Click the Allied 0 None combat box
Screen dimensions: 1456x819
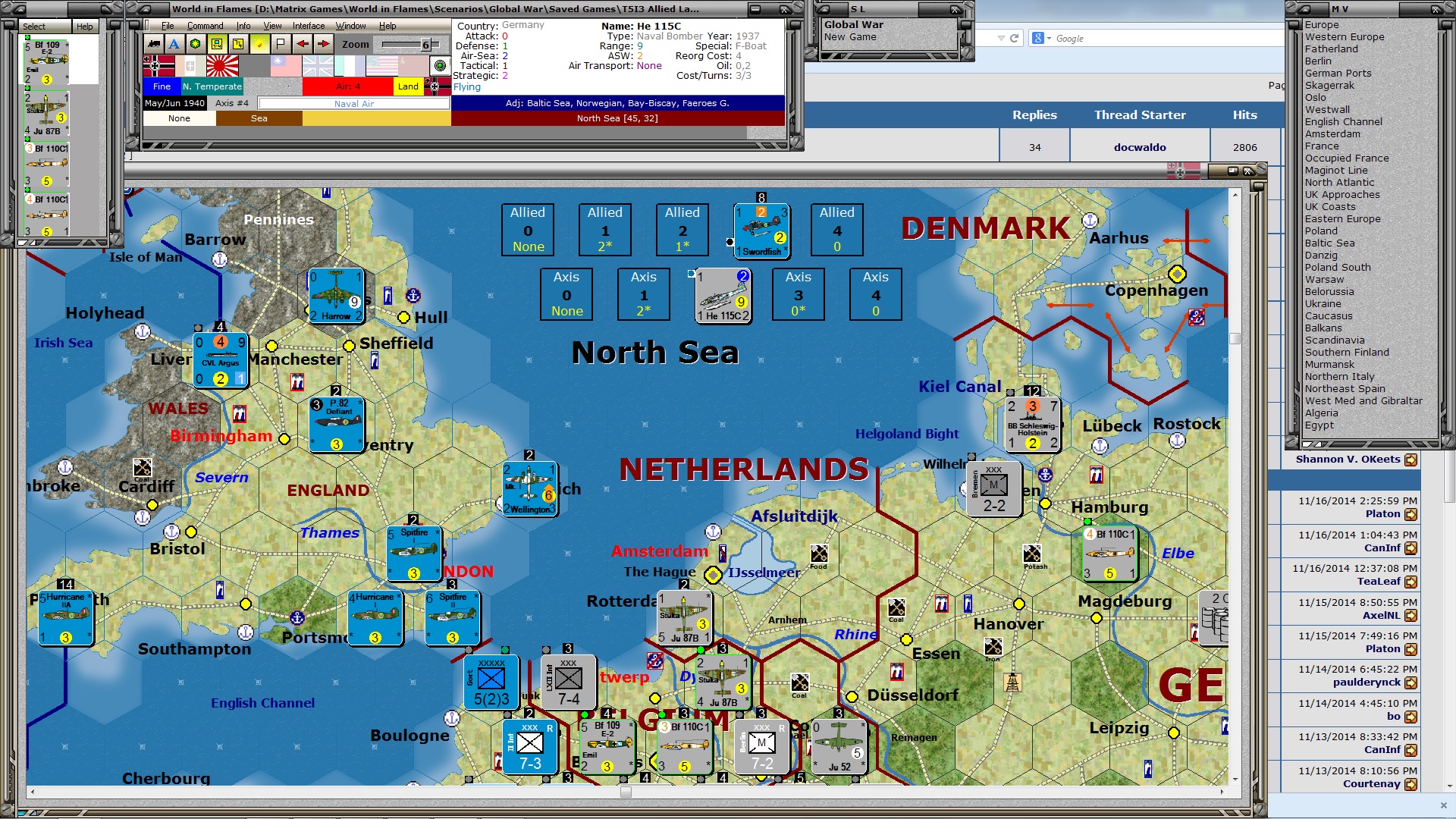point(528,229)
